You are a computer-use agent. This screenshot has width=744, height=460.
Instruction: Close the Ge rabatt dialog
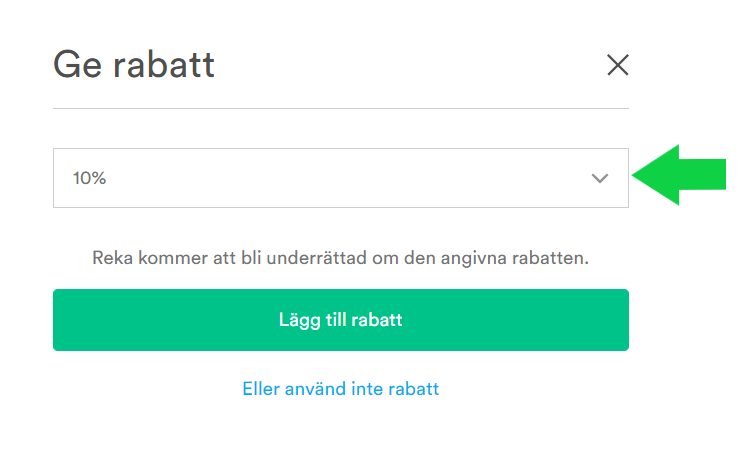pos(617,65)
